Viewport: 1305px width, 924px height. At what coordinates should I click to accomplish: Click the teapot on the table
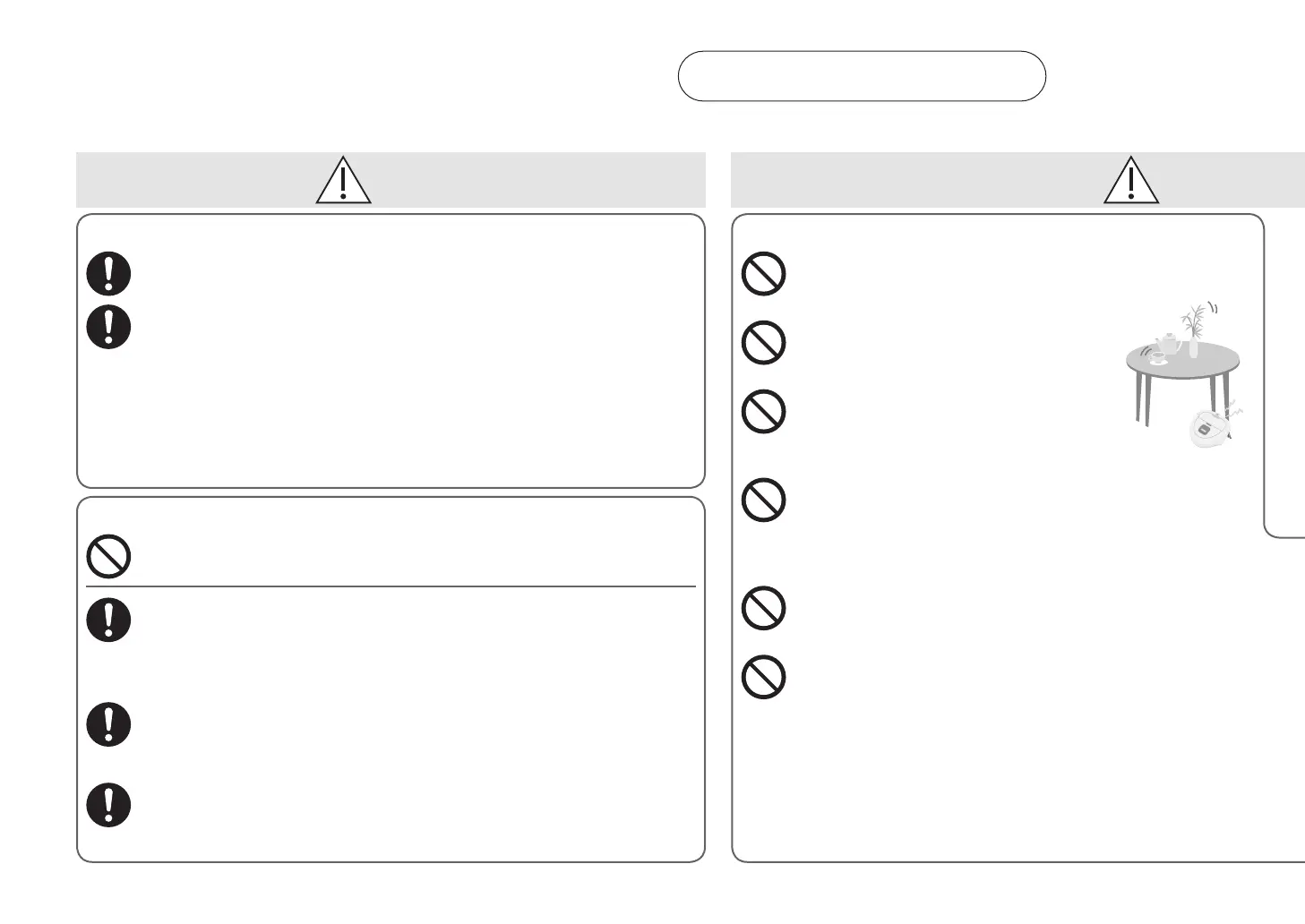[1167, 344]
